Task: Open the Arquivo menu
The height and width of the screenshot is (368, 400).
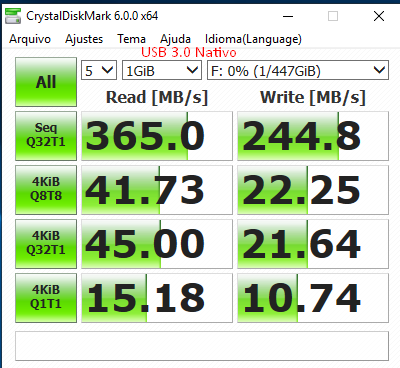Action: [x=30, y=39]
